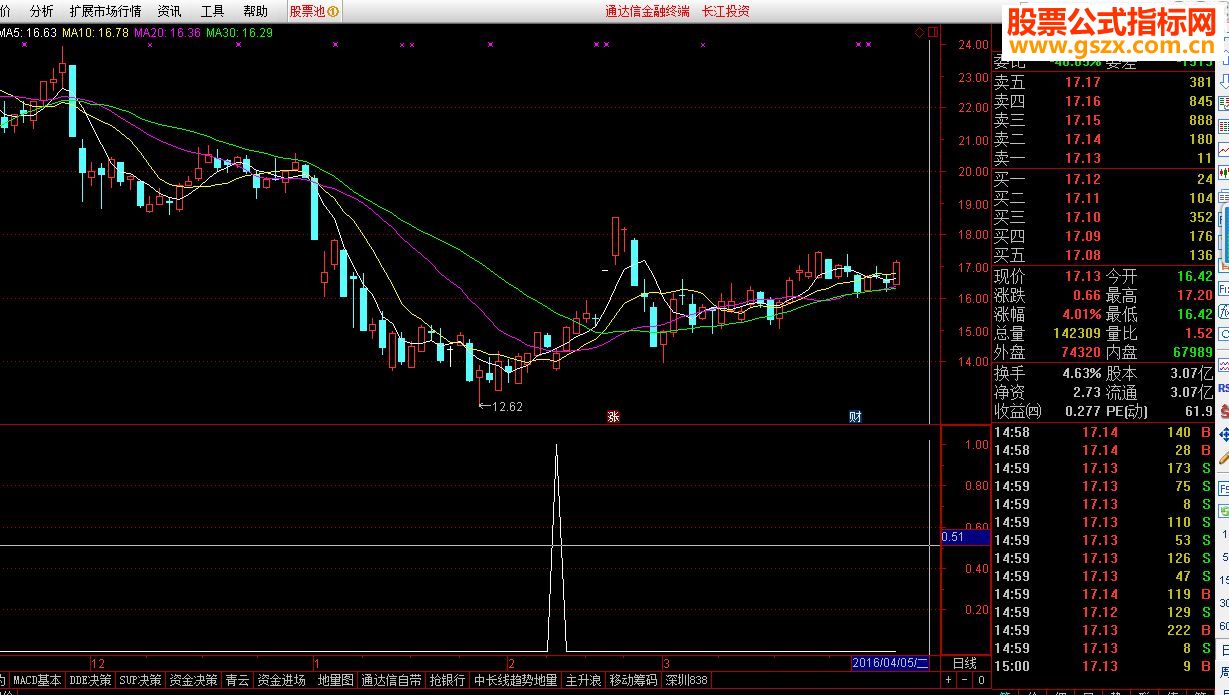Image resolution: width=1229 pixels, height=695 pixels.
Task: Click the blue 财 marker on chart
Action: tap(855, 416)
